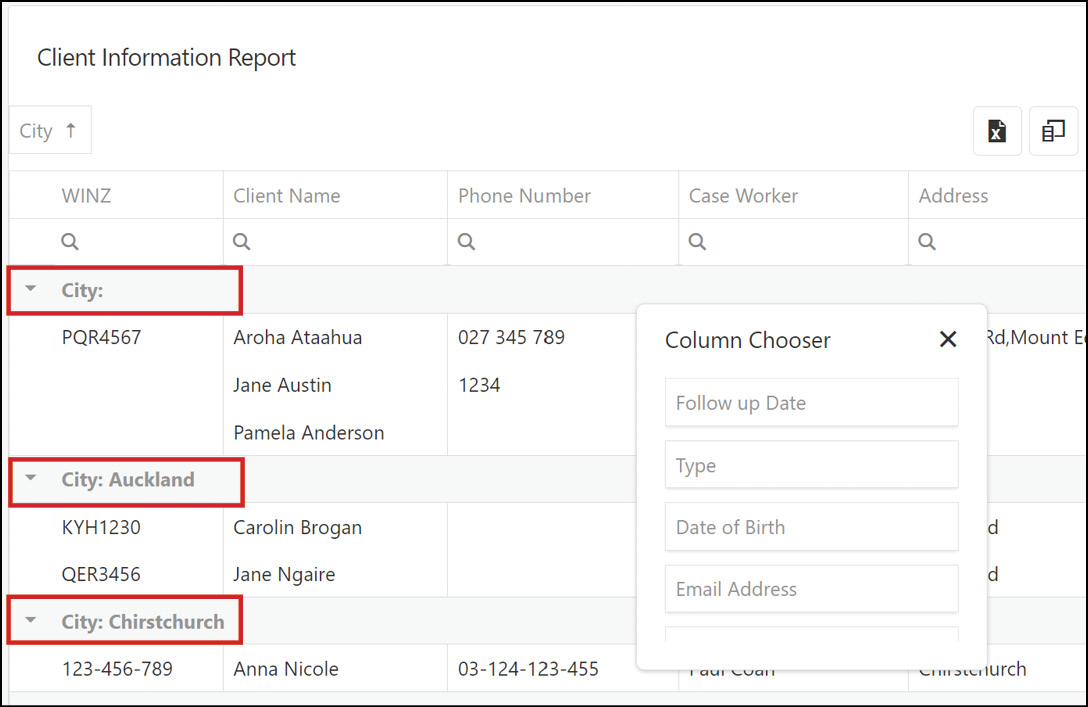The height and width of the screenshot is (707, 1088).
Task: Click the 123-456-789 cell
Action: [x=117, y=669]
